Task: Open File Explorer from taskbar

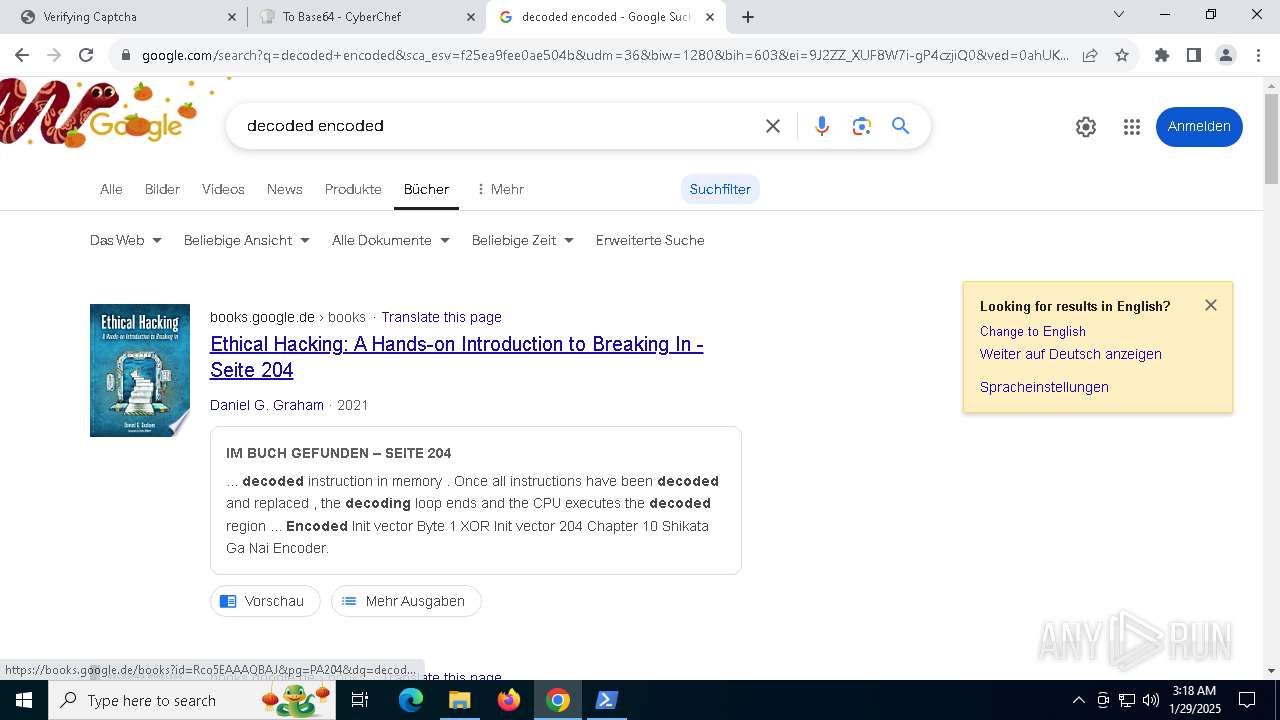Action: coord(459,700)
